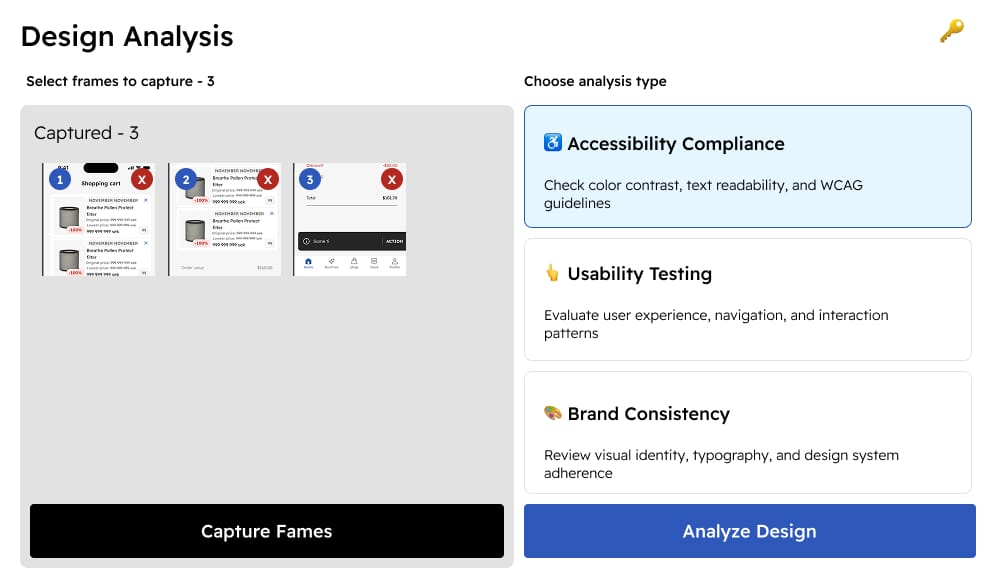Screen dimensions: 988x578
Task: Click the pointing finger Usability icon
Action: point(553,273)
